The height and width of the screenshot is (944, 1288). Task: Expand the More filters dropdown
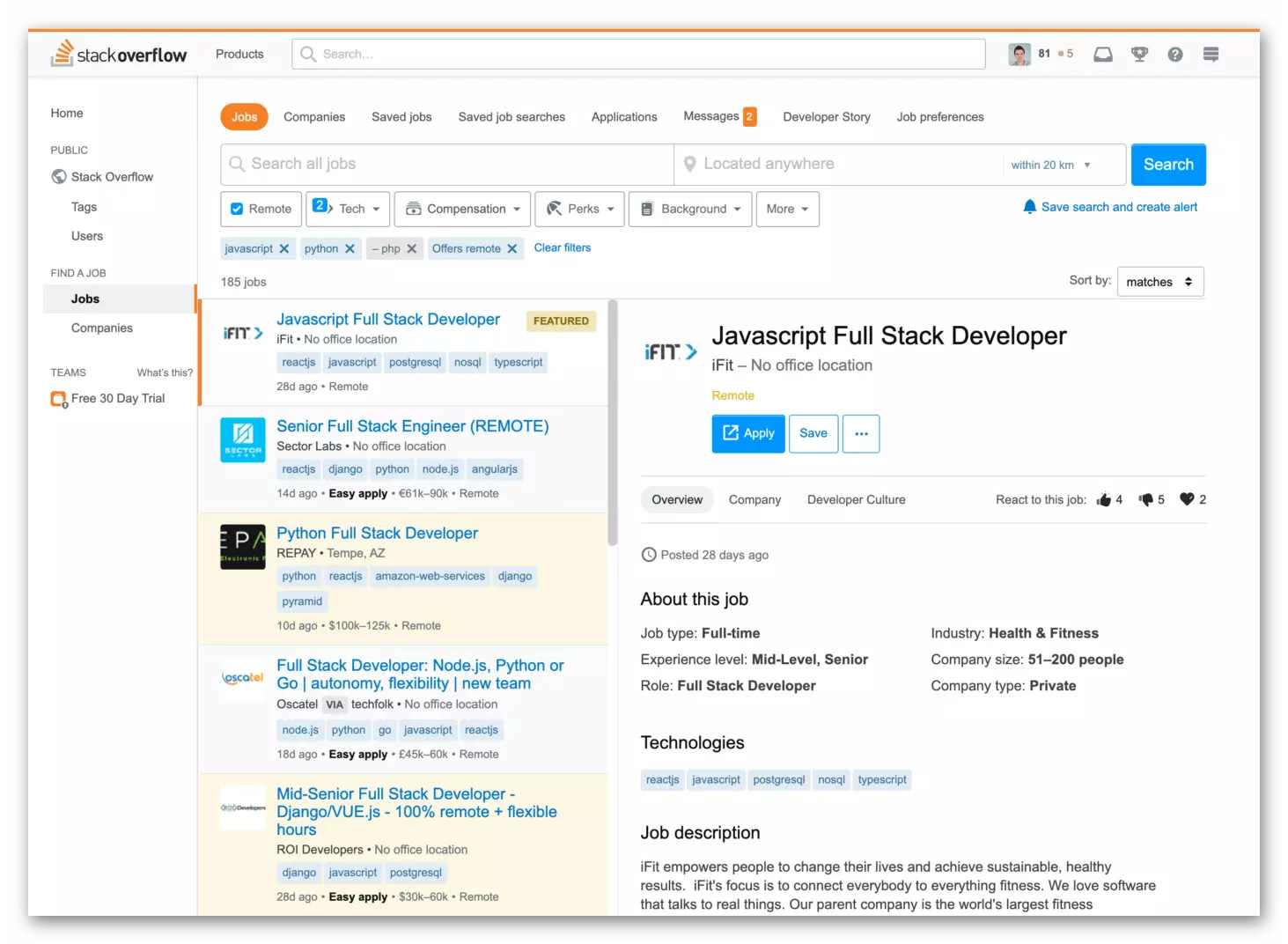click(787, 210)
